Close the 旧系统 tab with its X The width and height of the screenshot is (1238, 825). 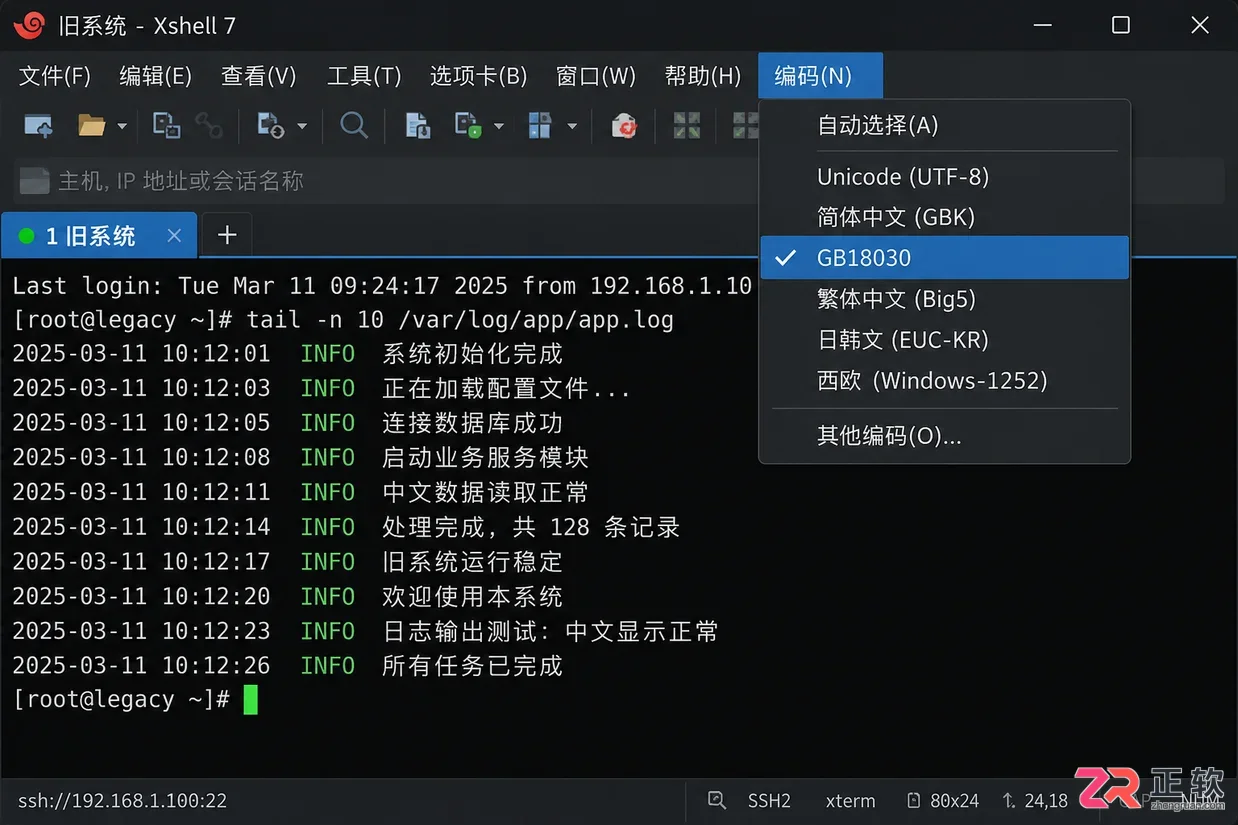coord(174,236)
